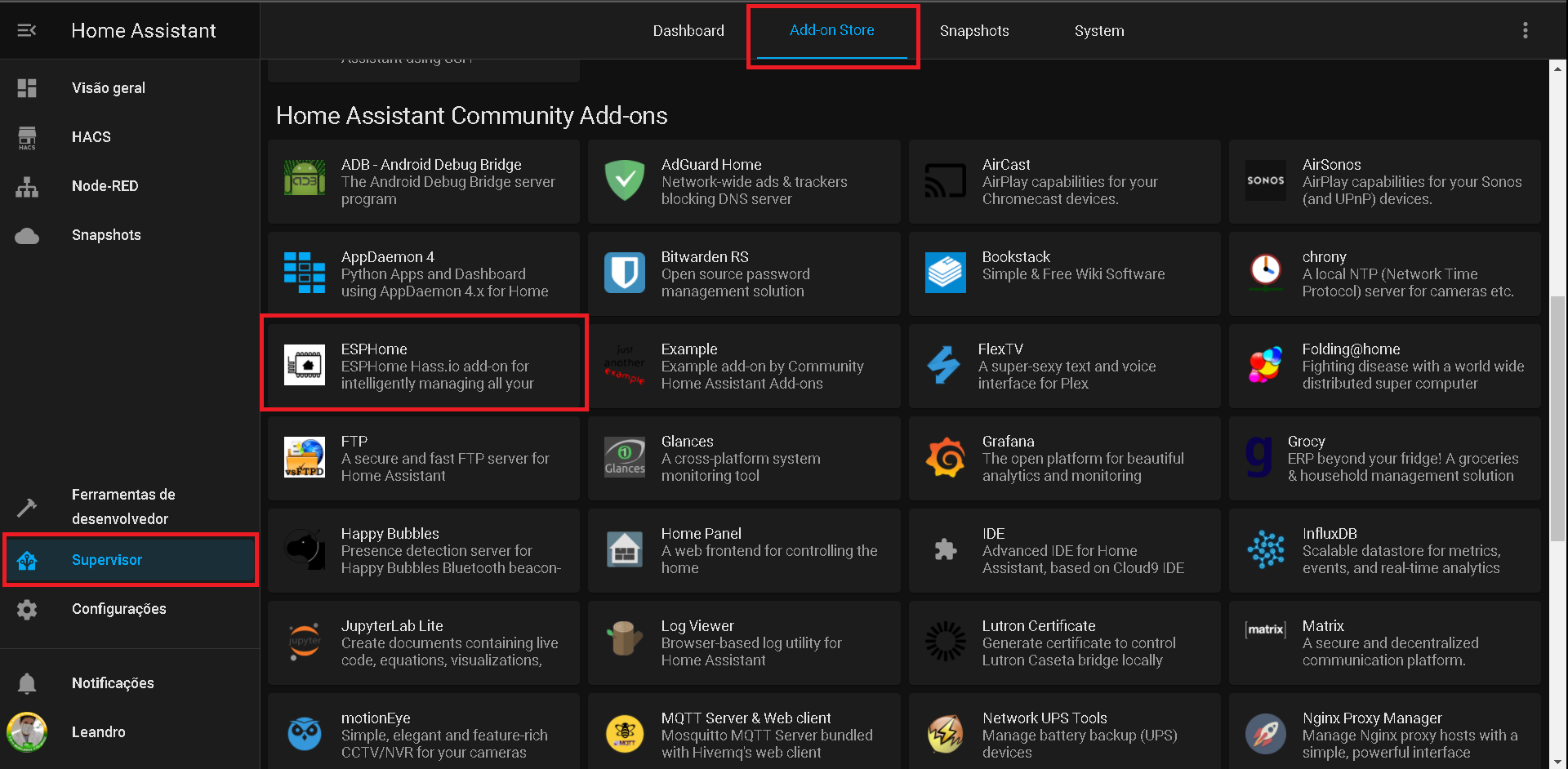The width and height of the screenshot is (1568, 769).
Task: Open the Happy Bubbles add-on card
Action: point(424,550)
